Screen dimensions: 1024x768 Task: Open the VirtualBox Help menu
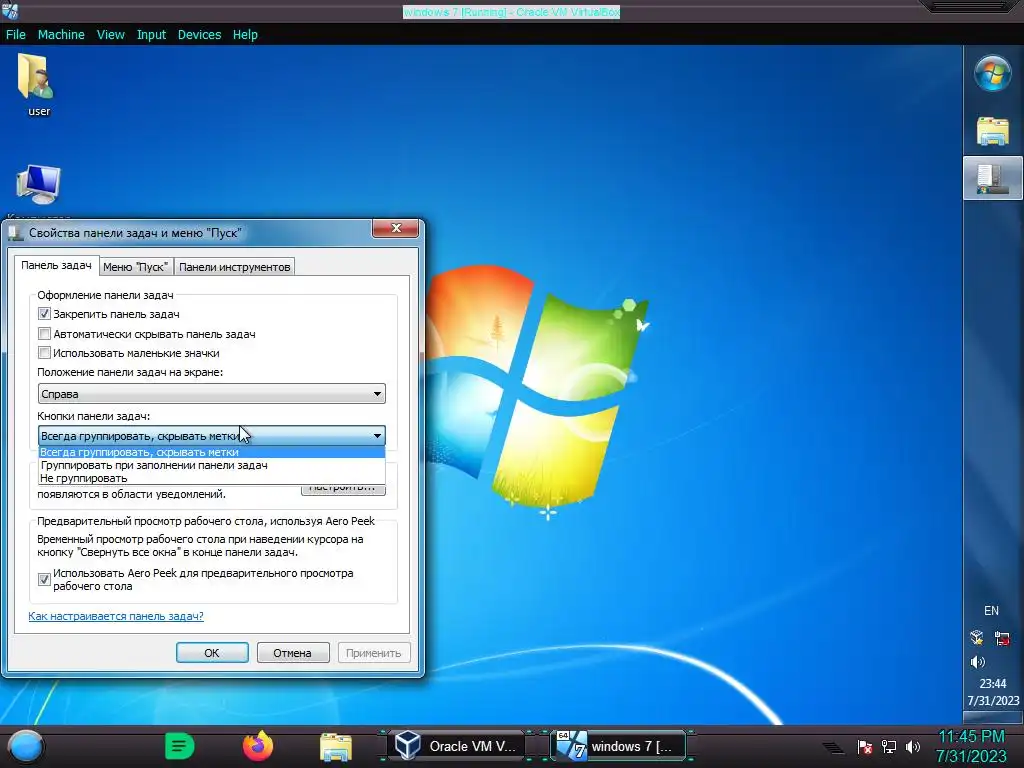tap(245, 35)
